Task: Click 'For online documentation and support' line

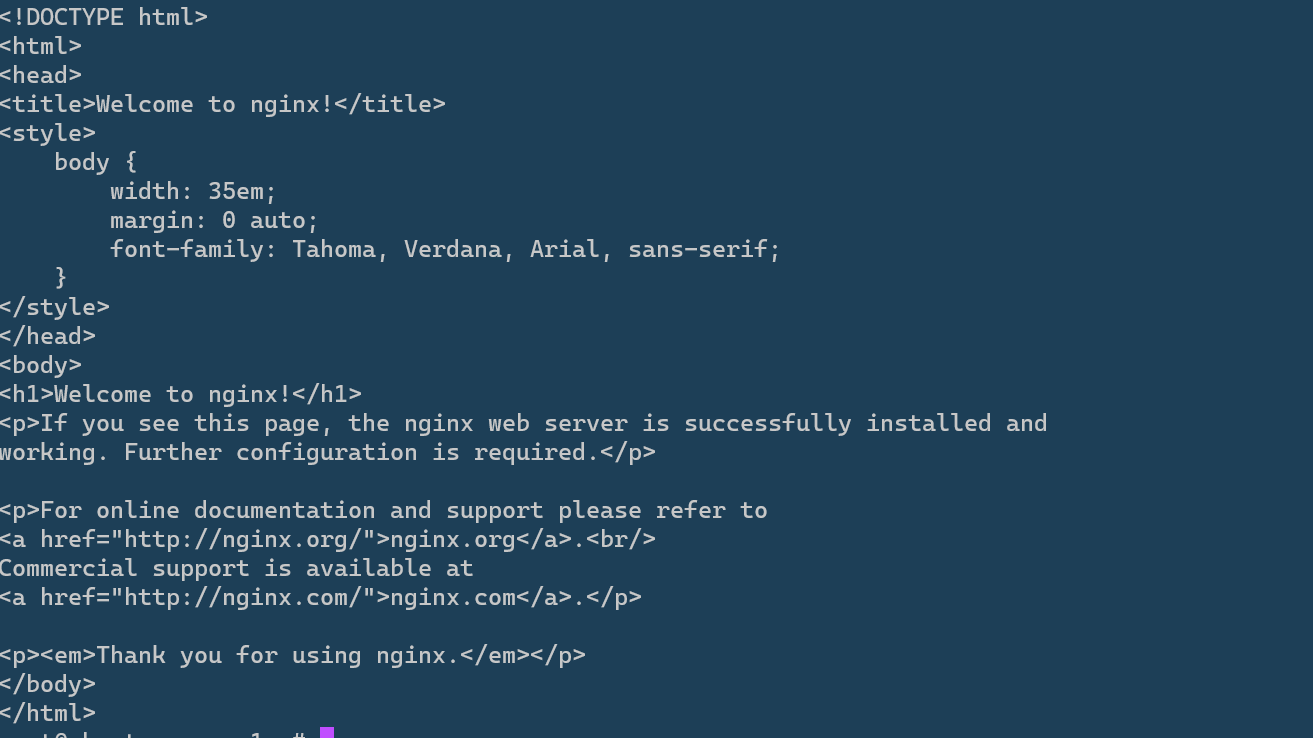Action: click(x=384, y=510)
